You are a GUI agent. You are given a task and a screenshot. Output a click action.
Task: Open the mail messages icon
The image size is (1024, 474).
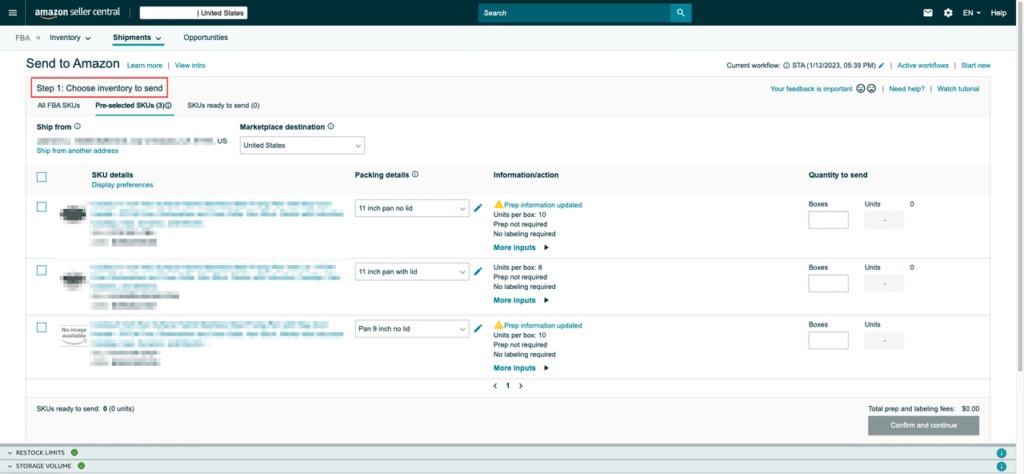tap(927, 13)
